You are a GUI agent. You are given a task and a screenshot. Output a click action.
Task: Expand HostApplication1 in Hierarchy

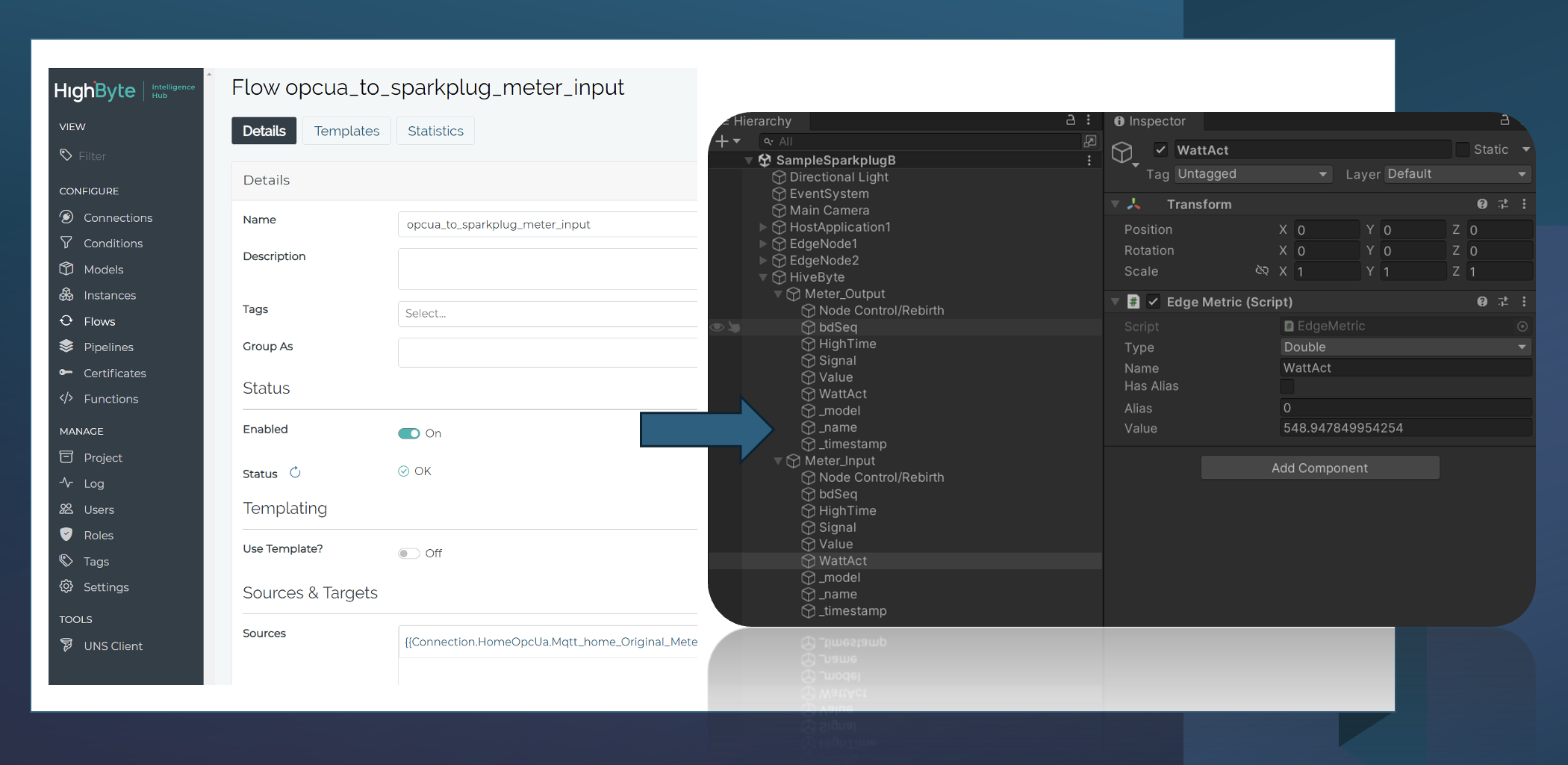click(762, 227)
